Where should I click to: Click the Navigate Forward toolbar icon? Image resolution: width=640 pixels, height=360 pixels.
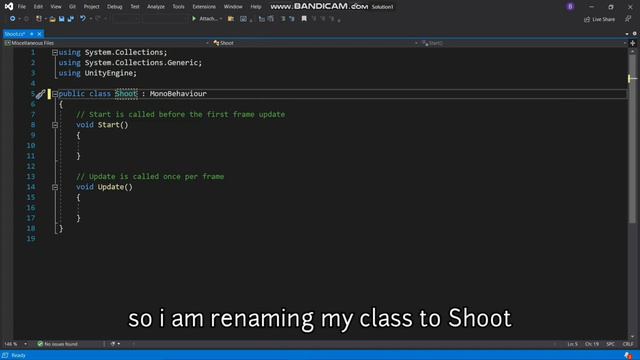pos(26,19)
